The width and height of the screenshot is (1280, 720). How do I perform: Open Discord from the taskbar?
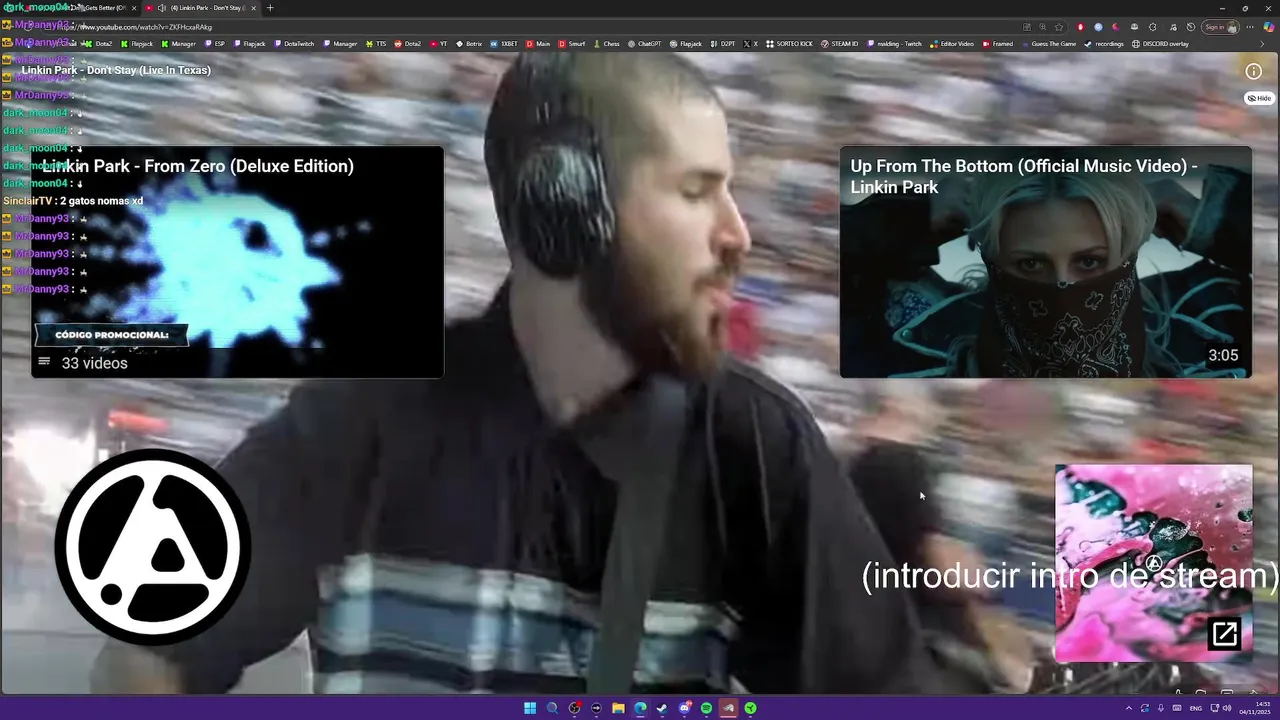coord(685,708)
